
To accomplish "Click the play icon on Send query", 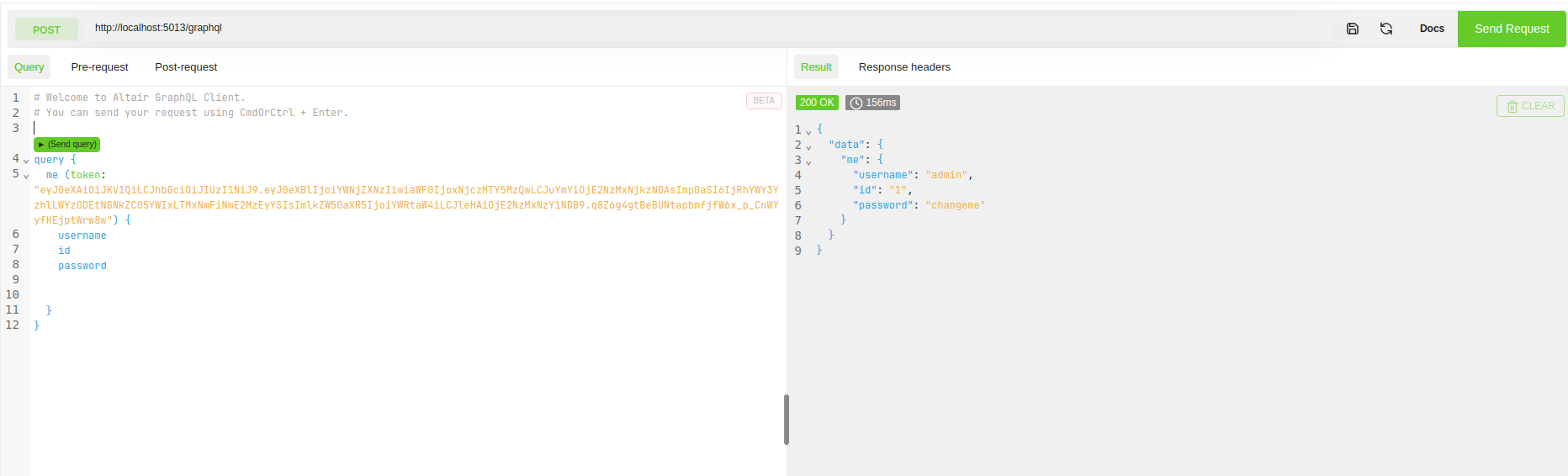I will point(41,145).
